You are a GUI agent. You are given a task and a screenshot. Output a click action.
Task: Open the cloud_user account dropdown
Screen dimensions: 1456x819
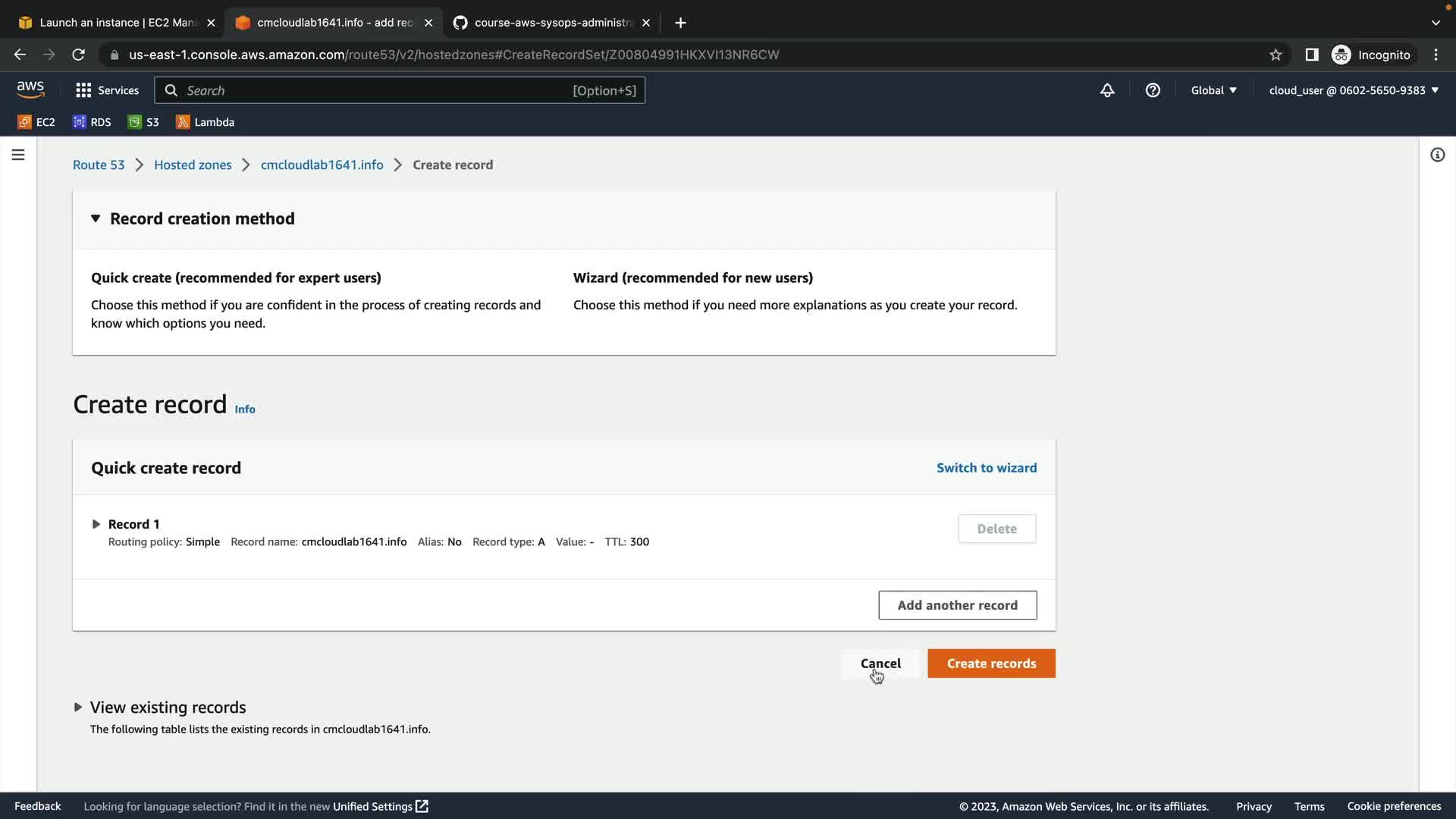1354,90
